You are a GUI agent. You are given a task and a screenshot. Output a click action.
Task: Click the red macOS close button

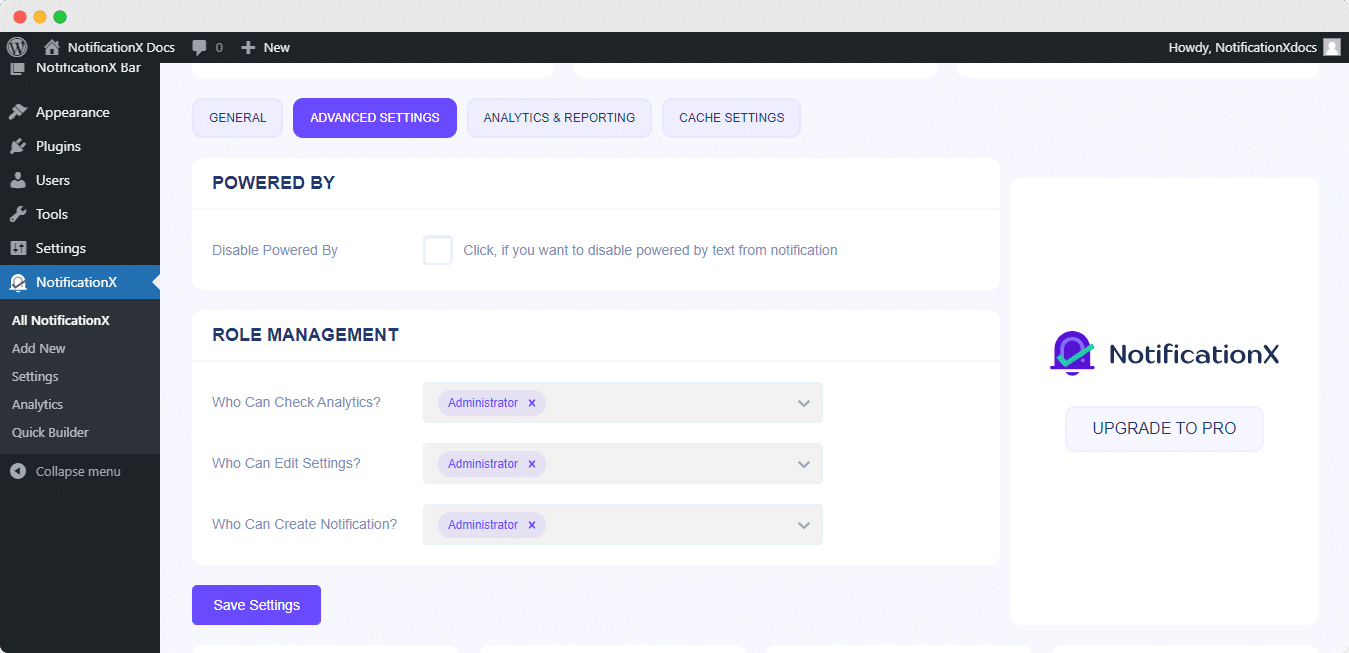click(20, 17)
